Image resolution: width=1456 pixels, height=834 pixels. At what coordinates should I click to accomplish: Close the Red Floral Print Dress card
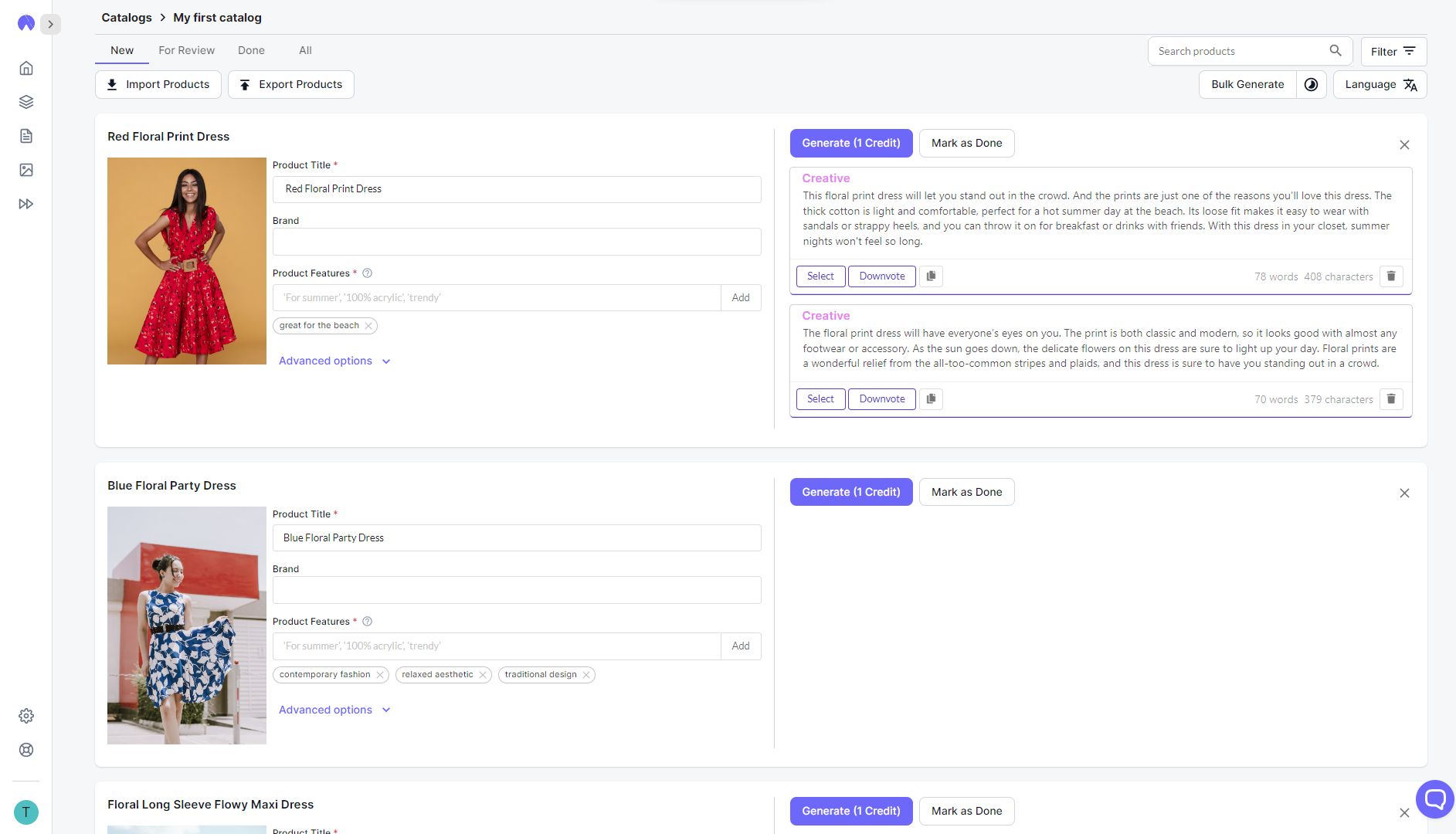point(1404,145)
